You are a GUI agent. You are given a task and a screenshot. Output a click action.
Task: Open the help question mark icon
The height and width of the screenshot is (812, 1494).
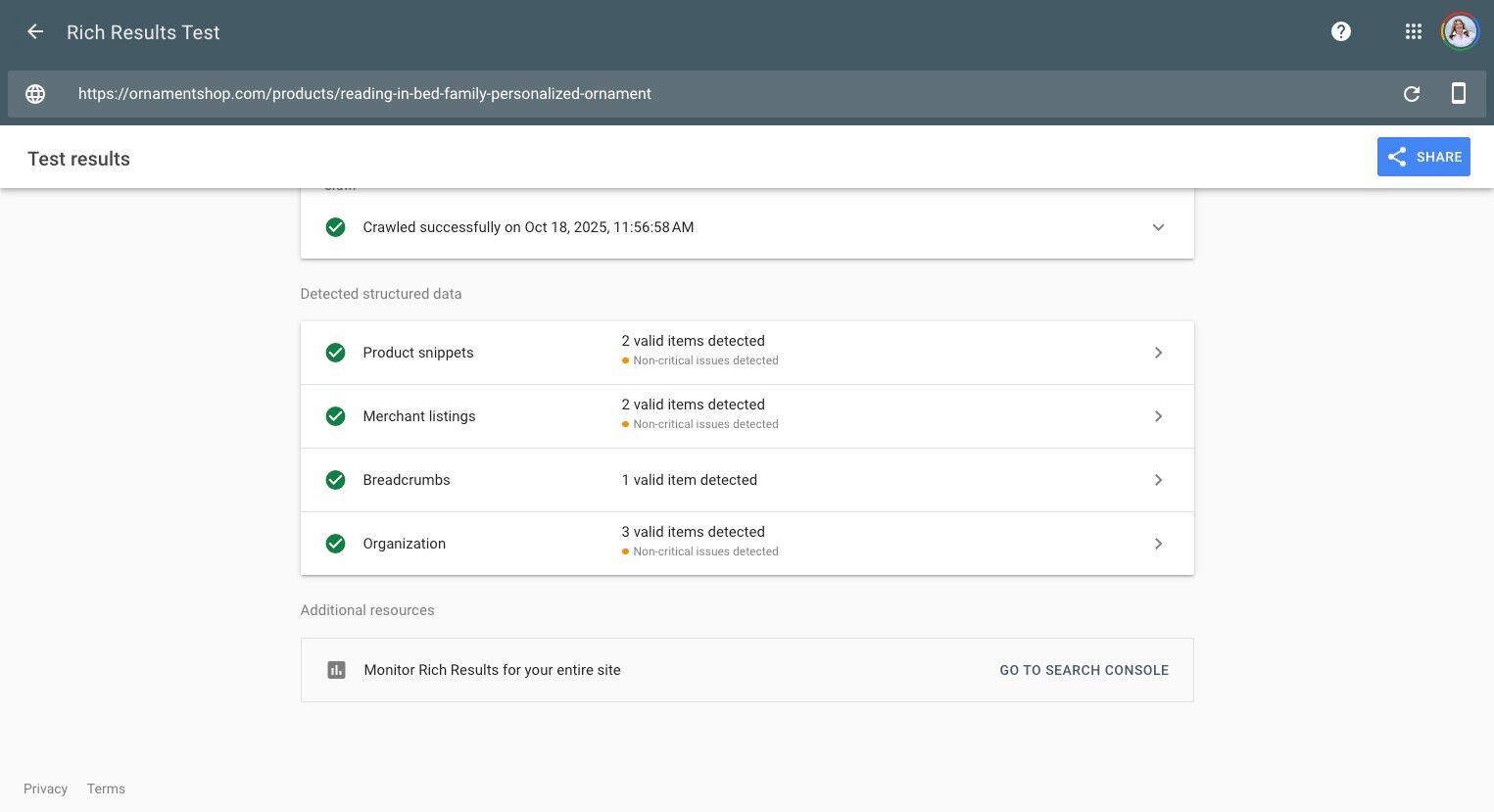tap(1341, 32)
